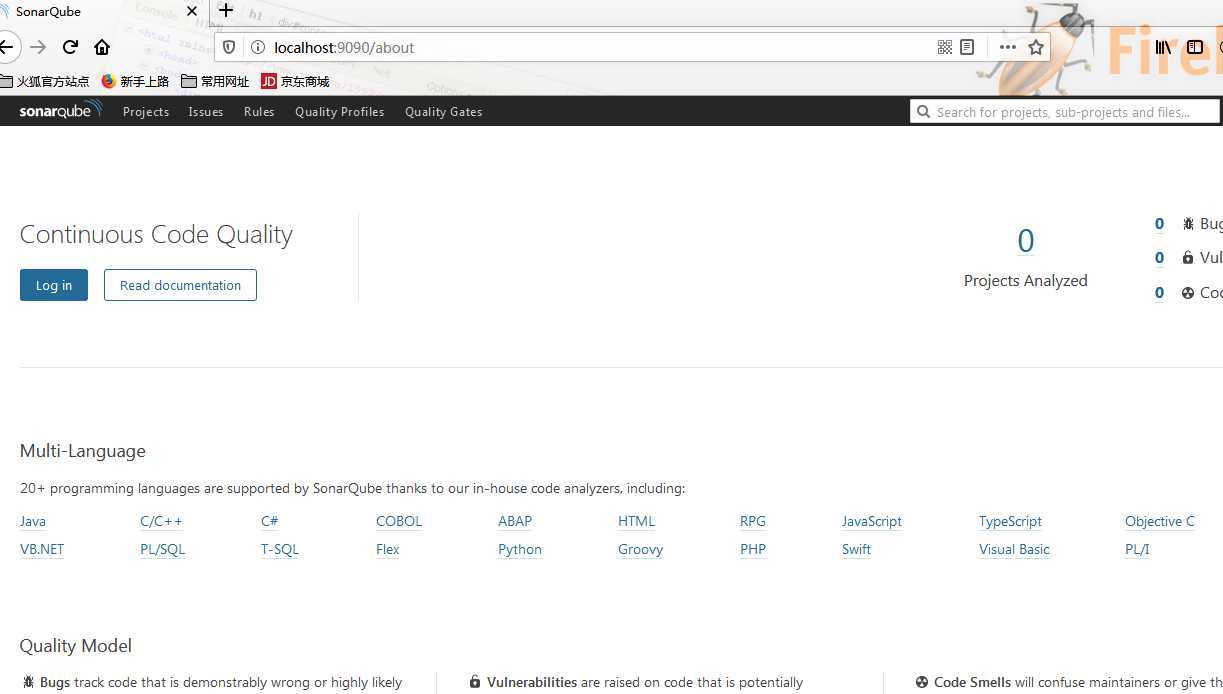The width and height of the screenshot is (1223, 694).
Task: Open the PL/I language link
Action: coord(1137,549)
